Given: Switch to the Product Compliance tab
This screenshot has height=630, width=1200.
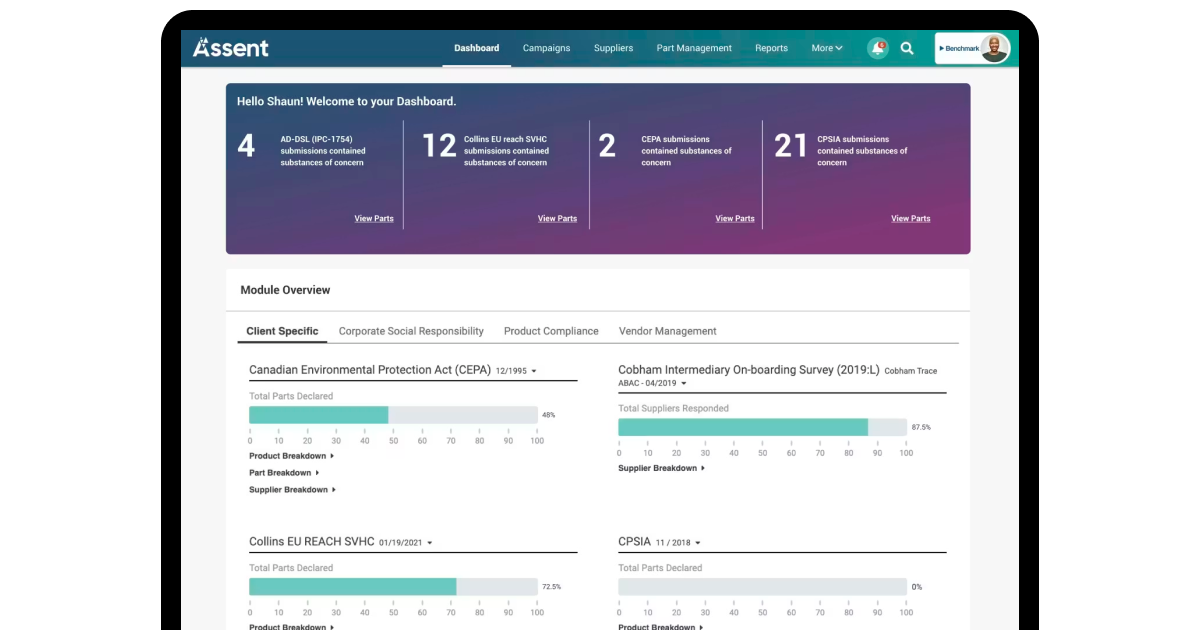Looking at the screenshot, I should [x=551, y=331].
